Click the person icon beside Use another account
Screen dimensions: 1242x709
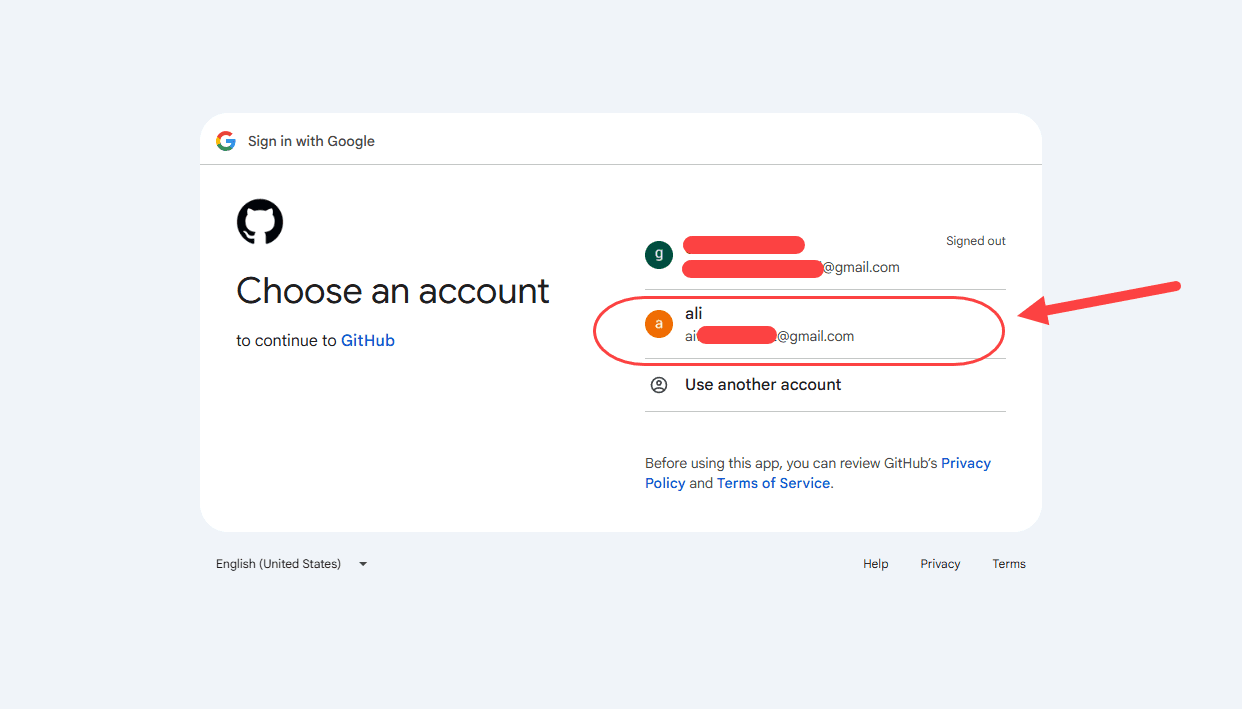(x=659, y=385)
